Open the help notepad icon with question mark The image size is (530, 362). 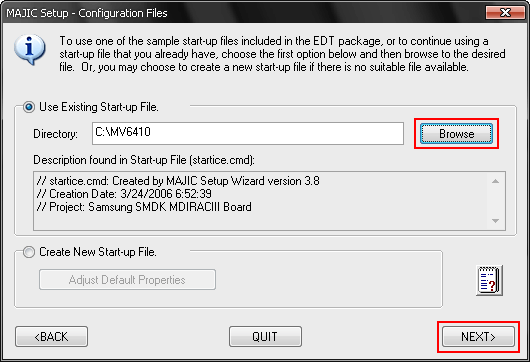pyautogui.click(x=489, y=280)
